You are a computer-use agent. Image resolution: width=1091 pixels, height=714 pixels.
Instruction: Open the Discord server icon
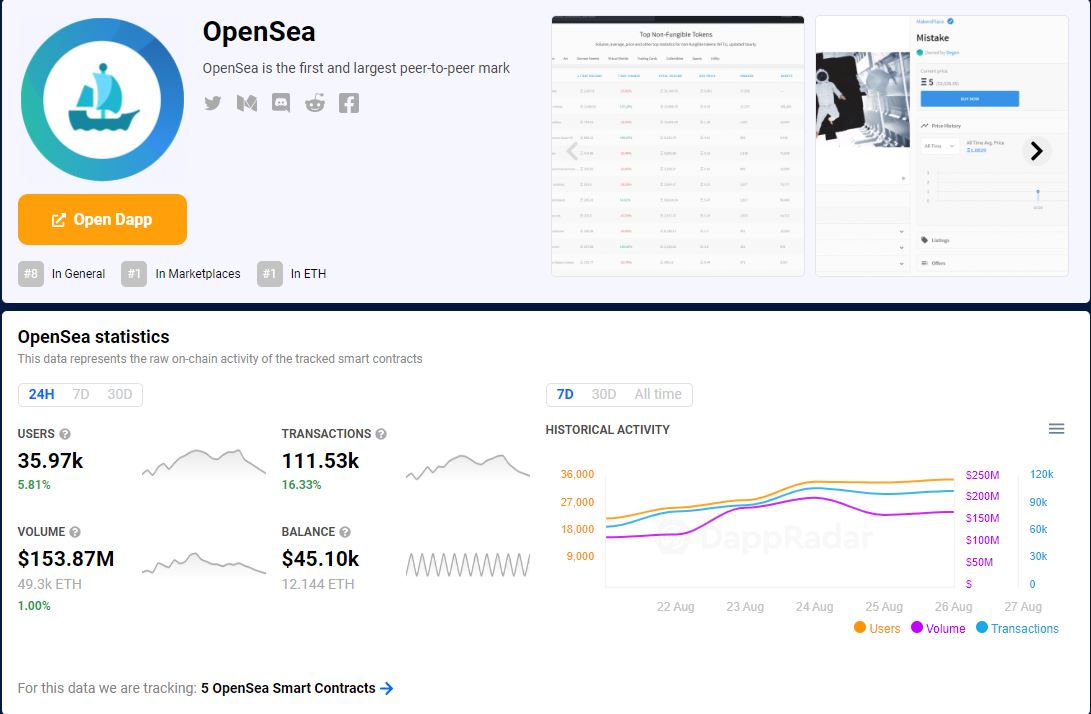pyautogui.click(x=281, y=103)
